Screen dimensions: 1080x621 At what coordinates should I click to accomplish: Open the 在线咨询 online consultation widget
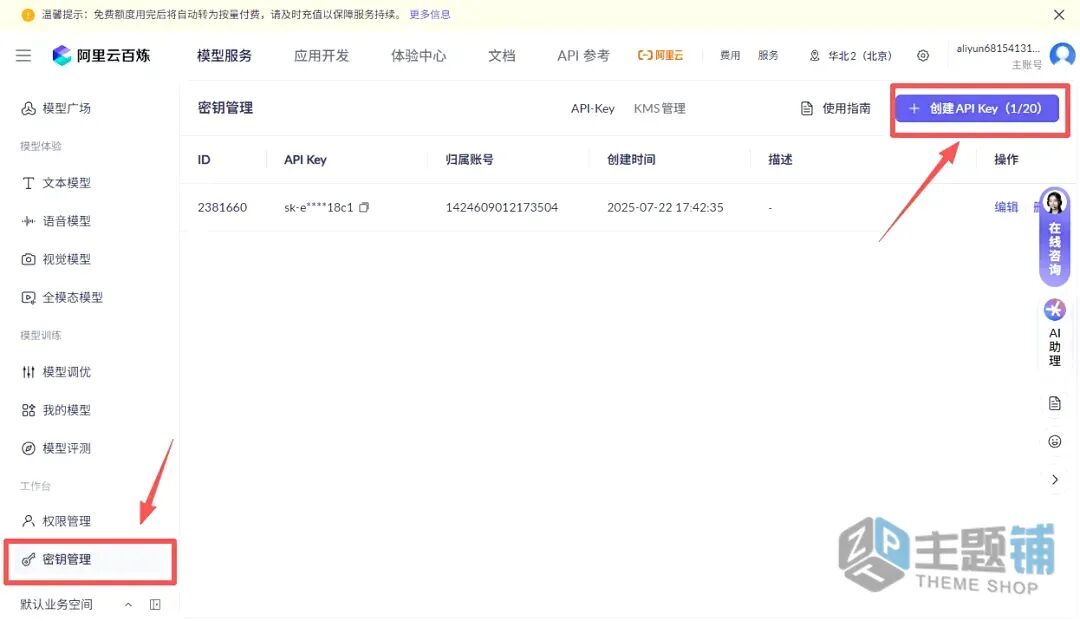coord(1055,237)
